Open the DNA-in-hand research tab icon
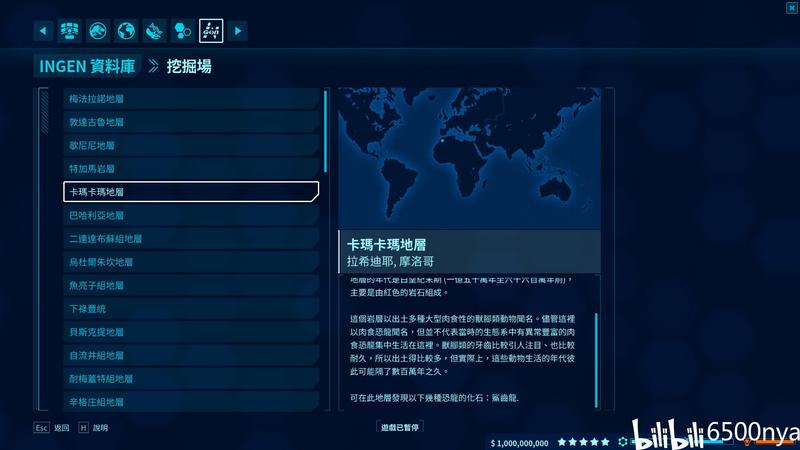The image size is (800, 450). 154,31
